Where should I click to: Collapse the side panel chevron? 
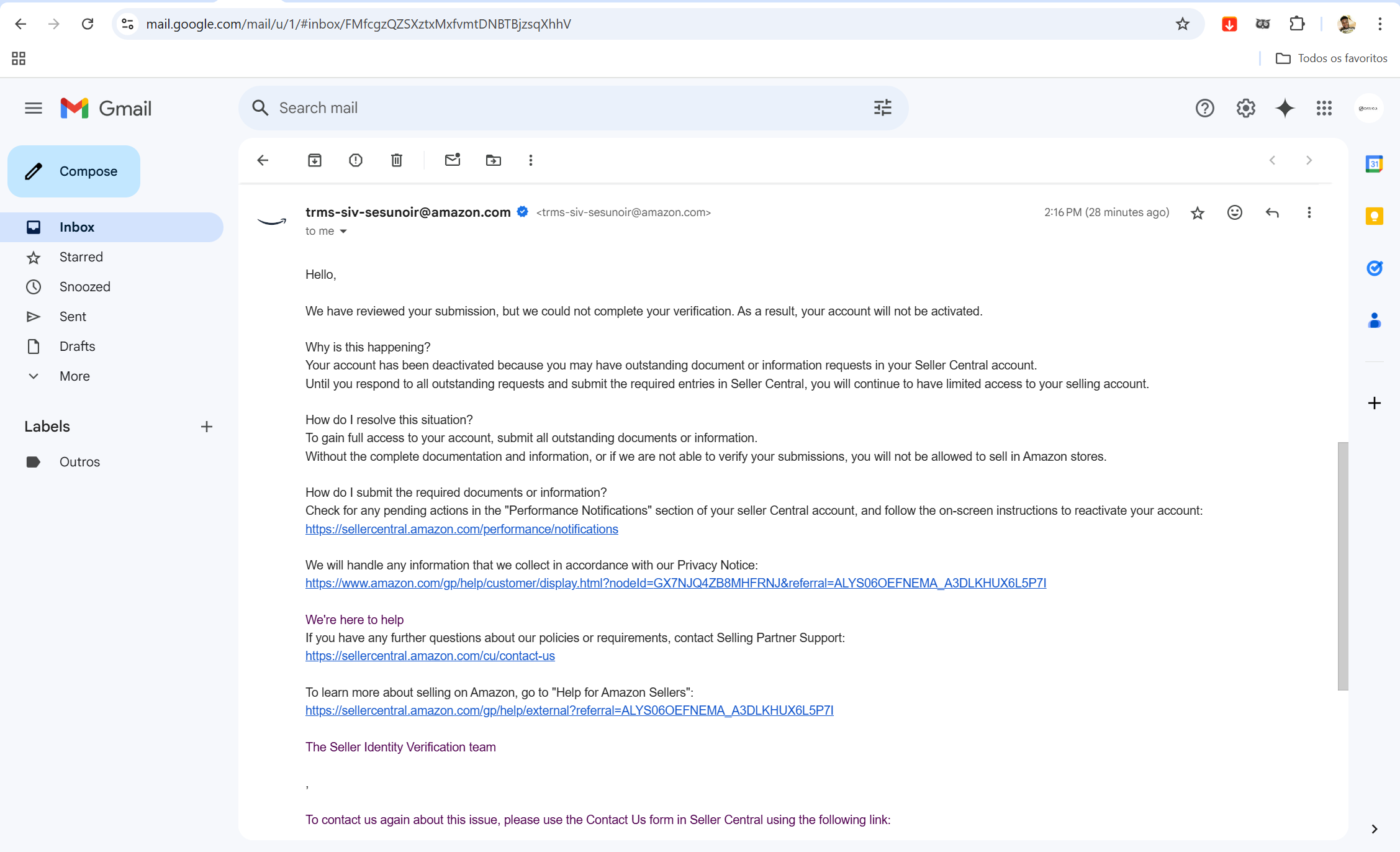(1375, 829)
